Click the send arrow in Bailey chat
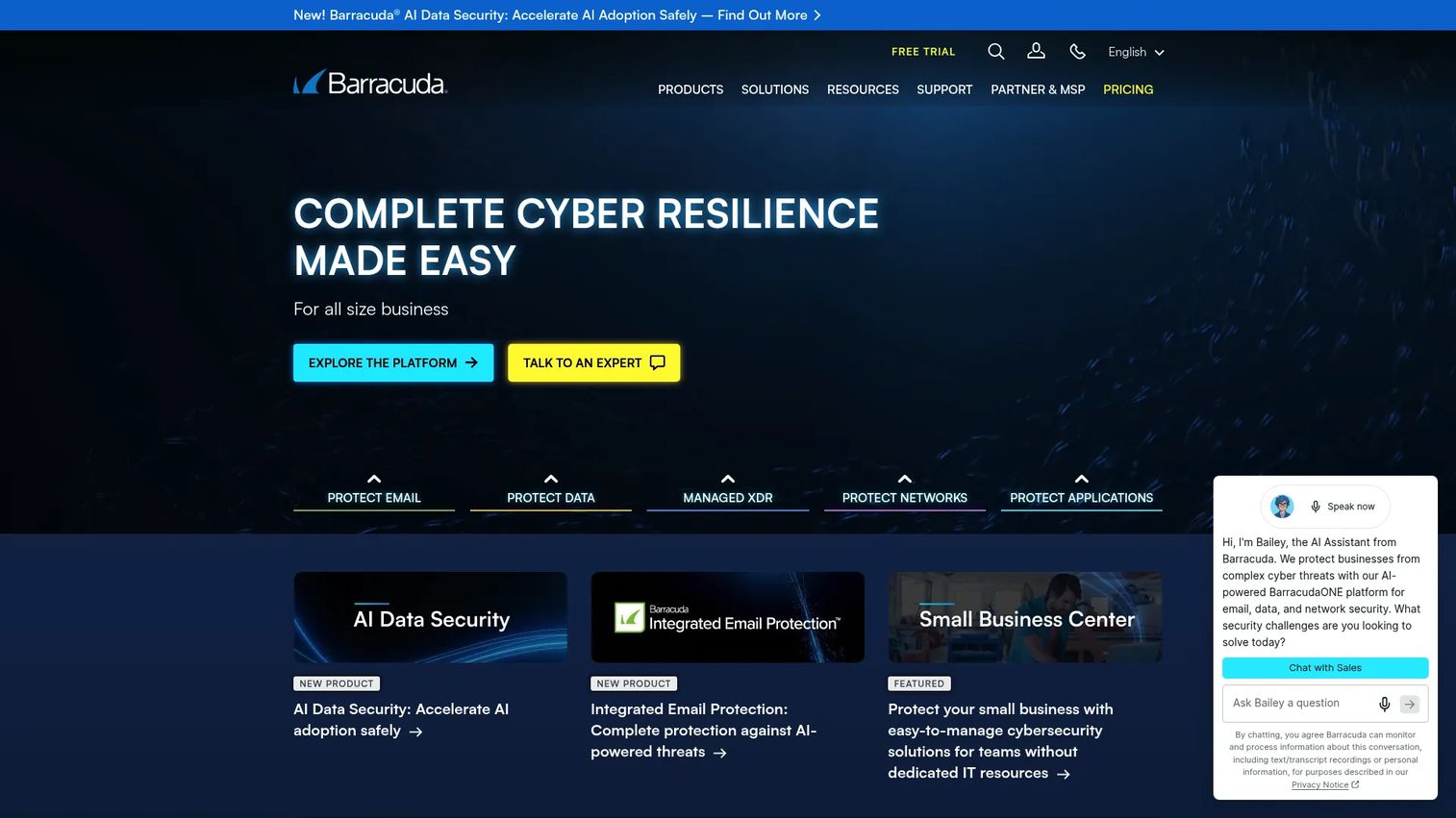Image resolution: width=1456 pixels, height=818 pixels. click(x=1410, y=704)
